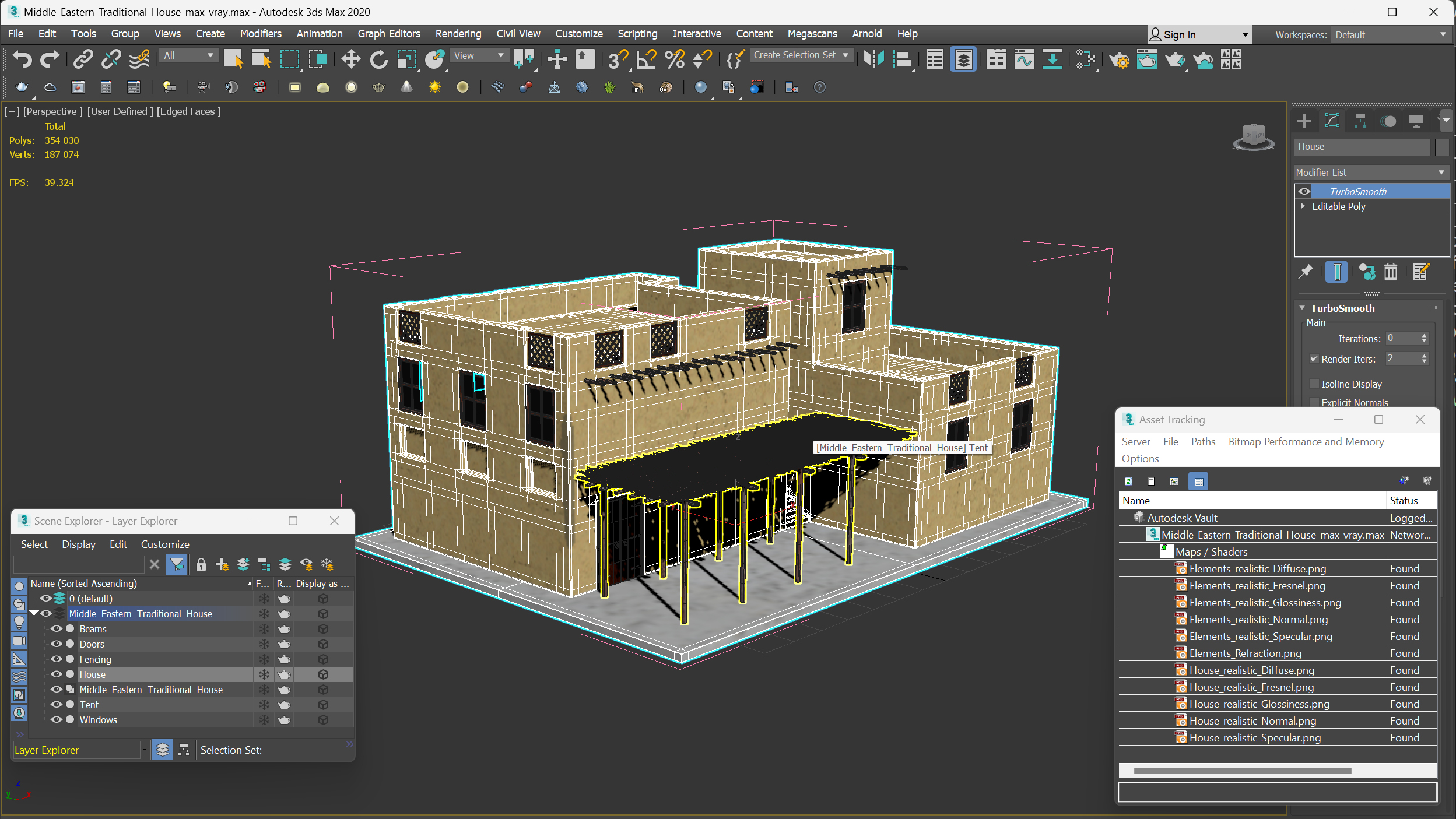Viewport: 1456px width, 819px height.
Task: Toggle the Percent Snap icon
Action: 675,59
